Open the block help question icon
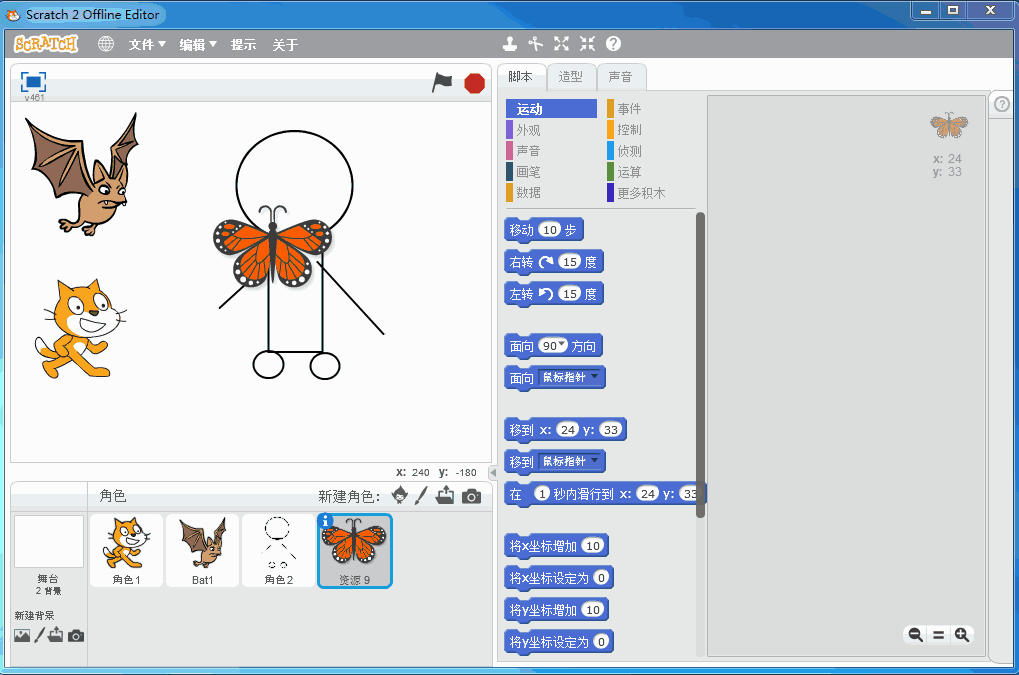 [613, 44]
